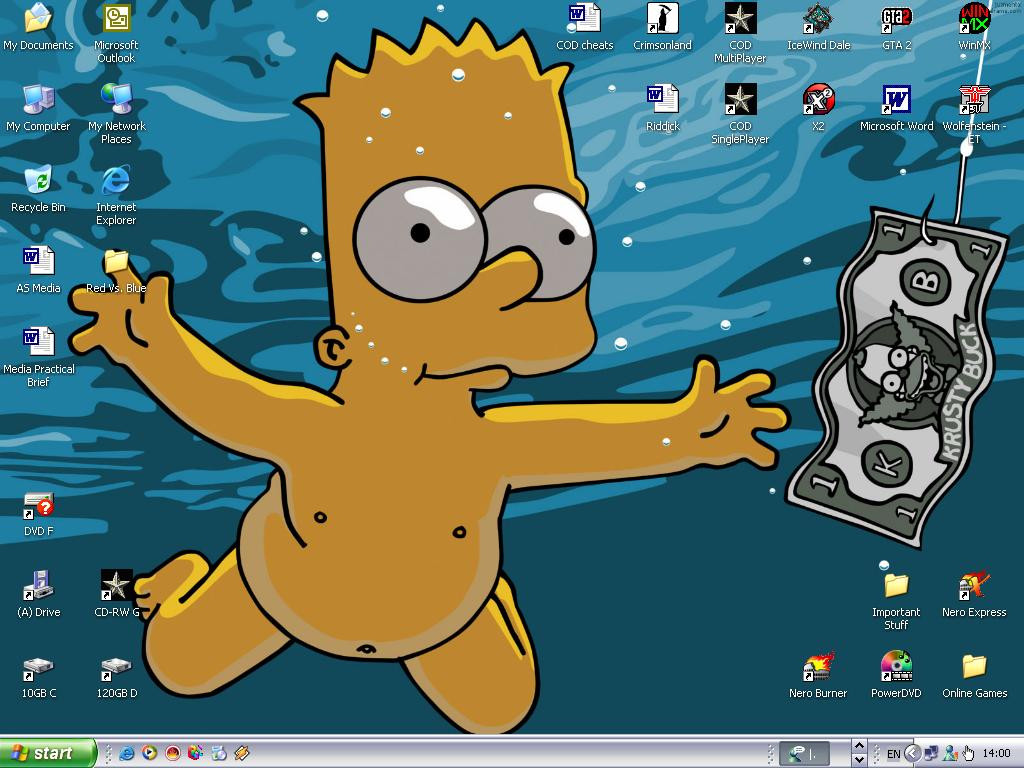Image resolution: width=1024 pixels, height=768 pixels.
Task: Select the COD MultiPlayer shortcut
Action: [740, 33]
